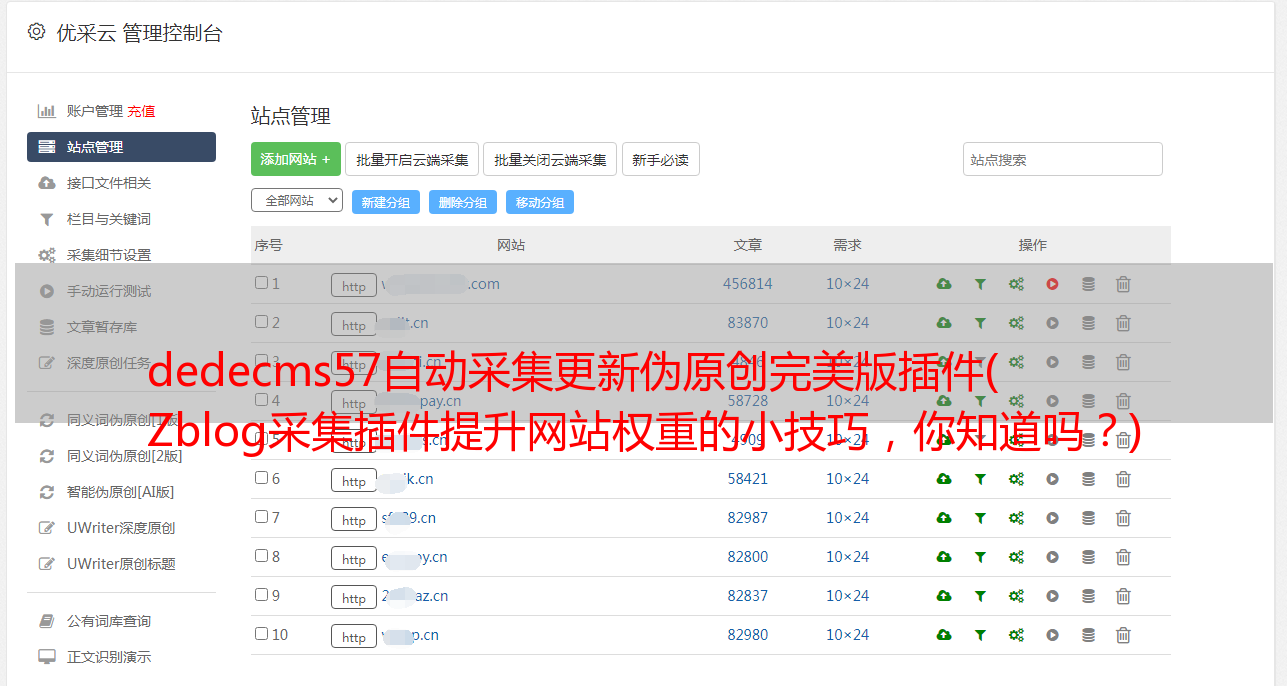Open the database icon in row 10
The height and width of the screenshot is (686, 1287).
[1088, 635]
